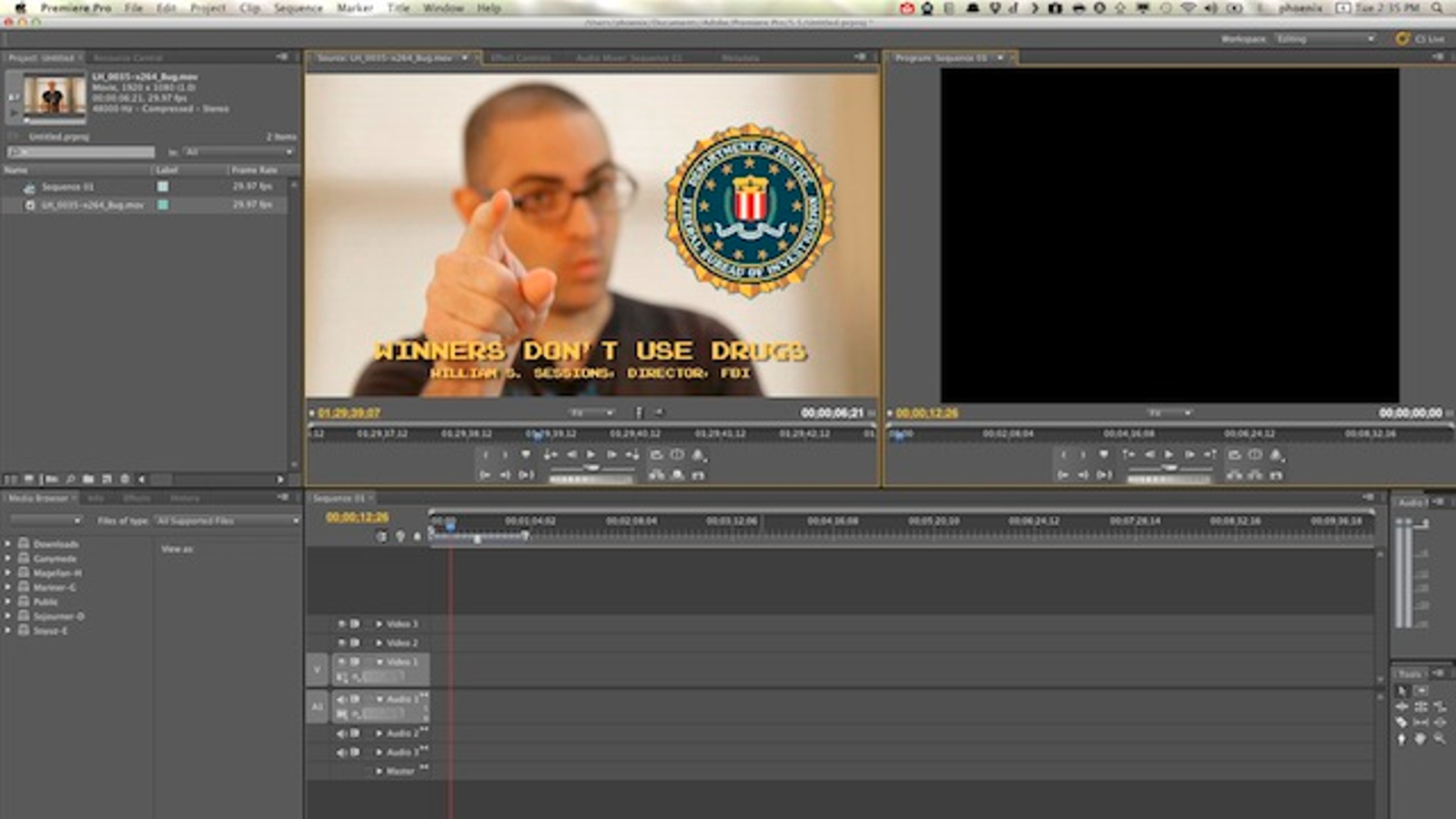The width and height of the screenshot is (1456, 819).
Task: Mute Audio 2 track output speaker
Action: pyautogui.click(x=342, y=733)
